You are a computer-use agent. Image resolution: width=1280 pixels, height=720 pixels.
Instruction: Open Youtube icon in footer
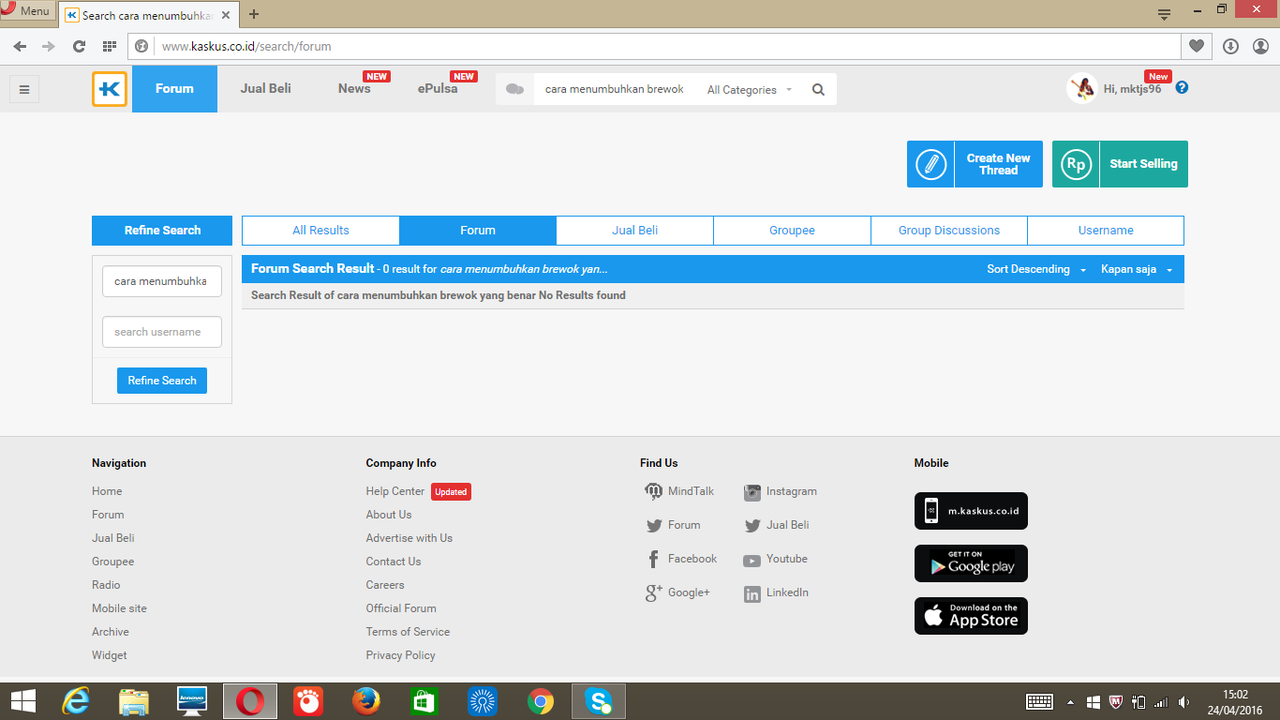point(752,560)
